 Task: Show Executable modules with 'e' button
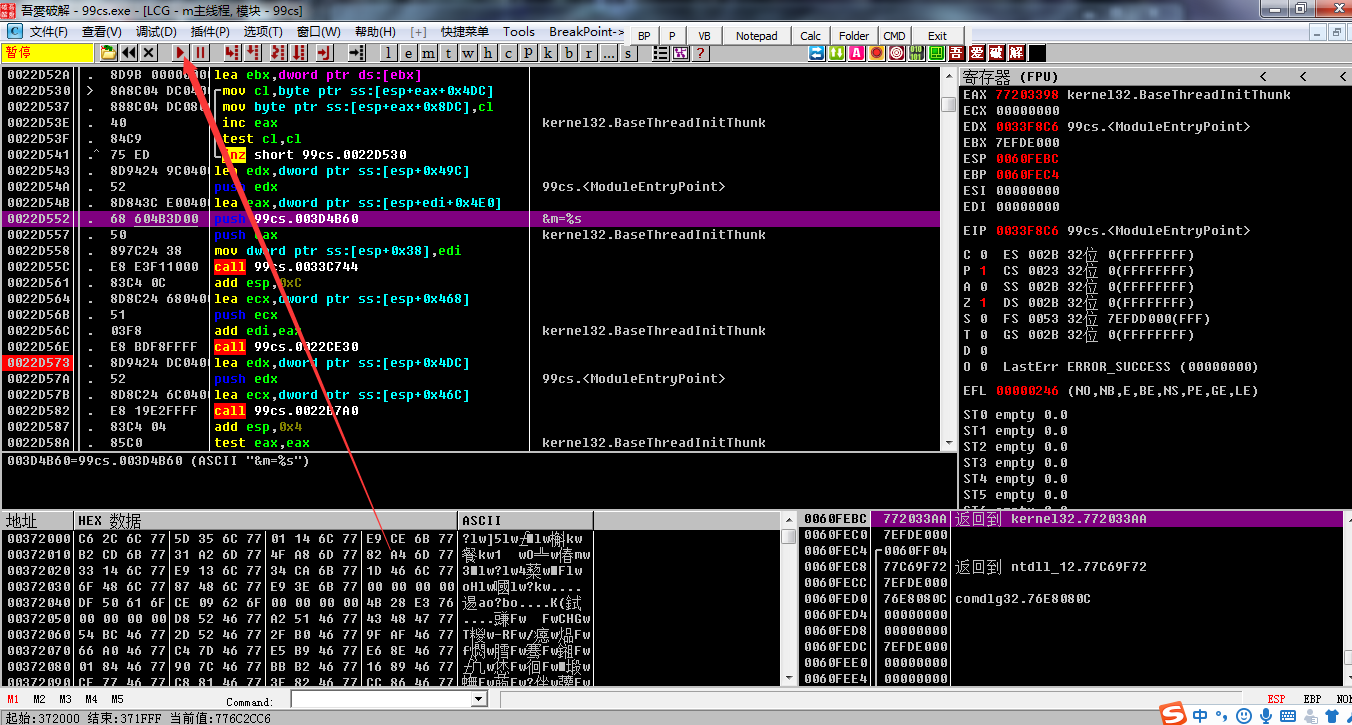click(408, 53)
